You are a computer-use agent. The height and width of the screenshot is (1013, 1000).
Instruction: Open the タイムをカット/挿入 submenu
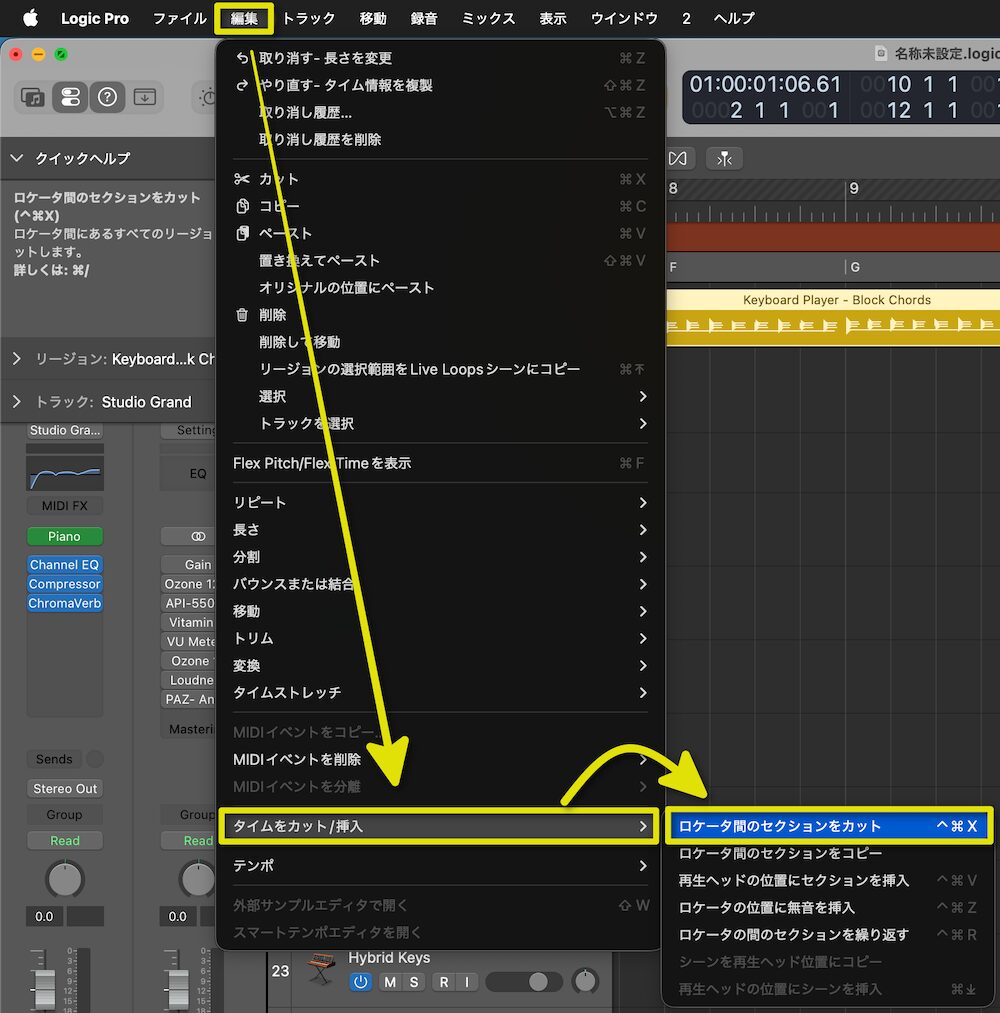(440, 826)
